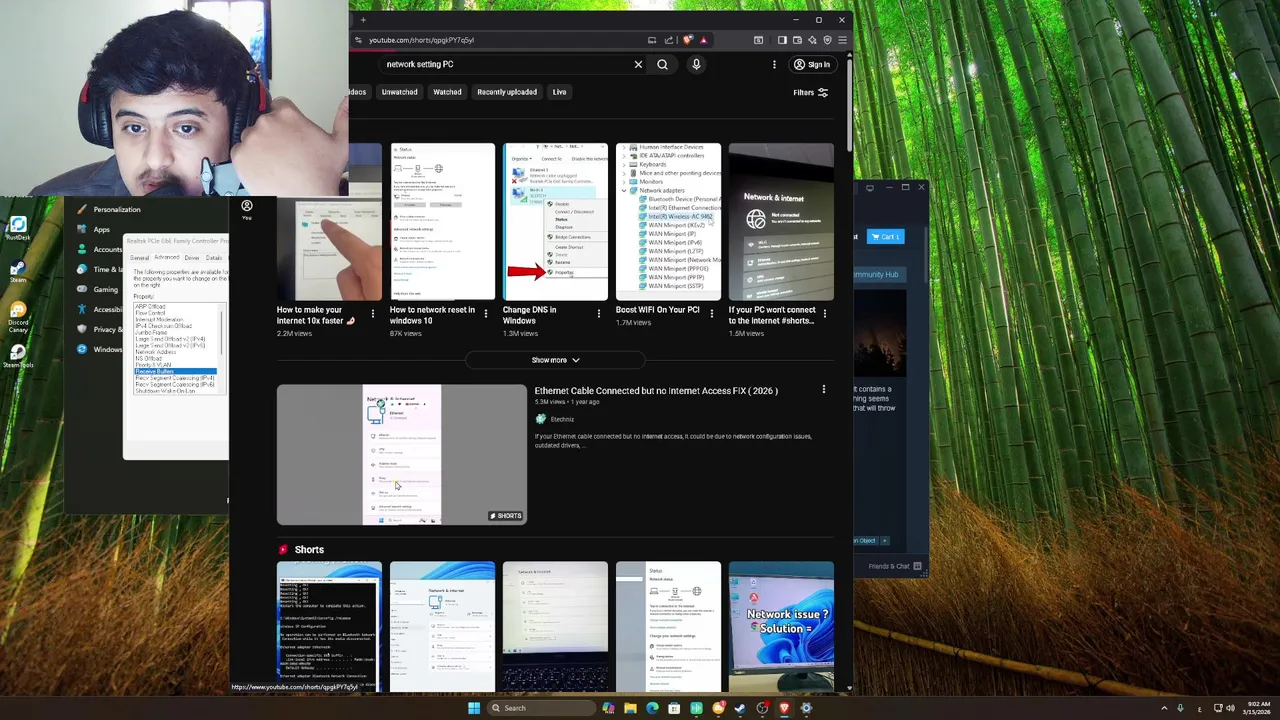
Task: Switch to Advanced tab in Realtek dialog
Action: click(x=167, y=258)
